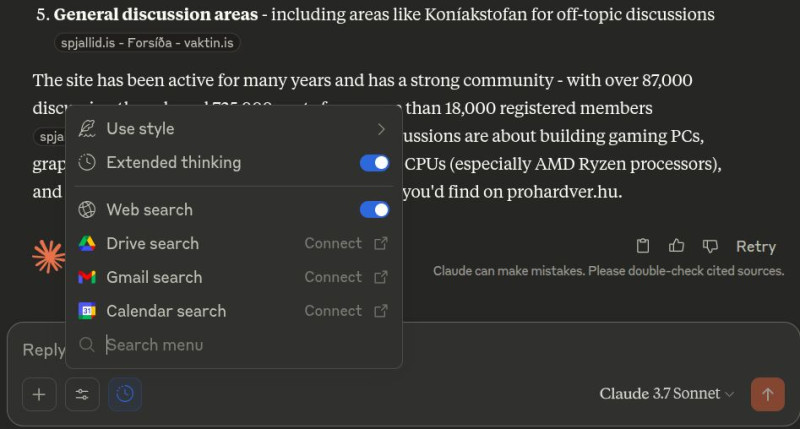
Task: Give the response a thumbs up
Action: [x=677, y=246]
